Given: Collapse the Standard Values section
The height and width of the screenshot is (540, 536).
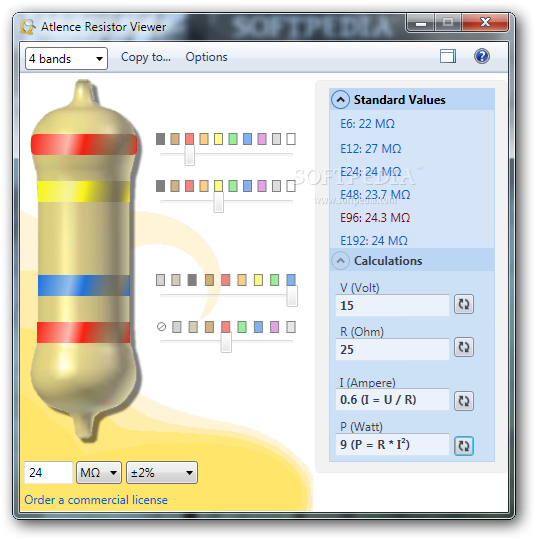Looking at the screenshot, I should tap(340, 100).
